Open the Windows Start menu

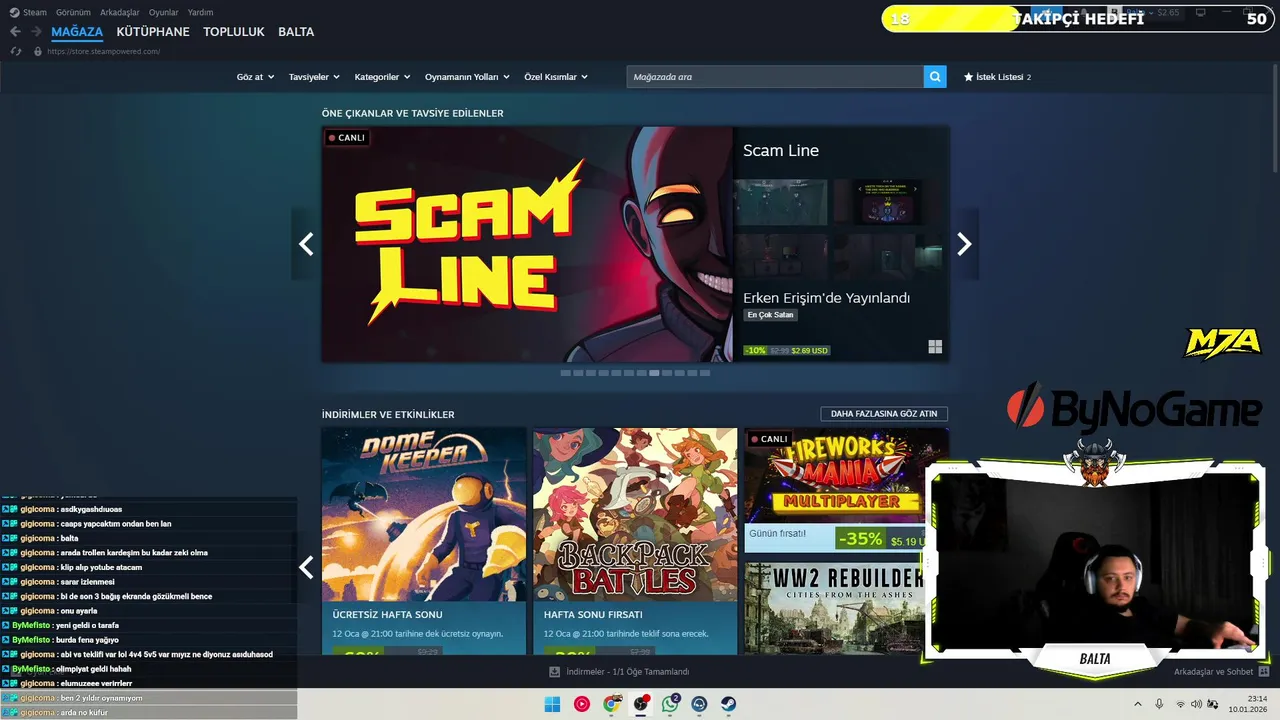point(552,704)
